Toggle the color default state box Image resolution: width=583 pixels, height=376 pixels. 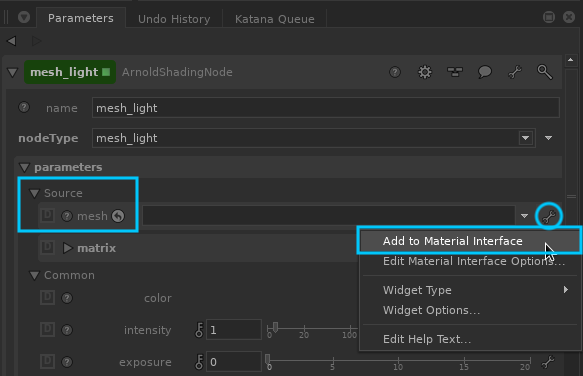[x=47, y=298]
